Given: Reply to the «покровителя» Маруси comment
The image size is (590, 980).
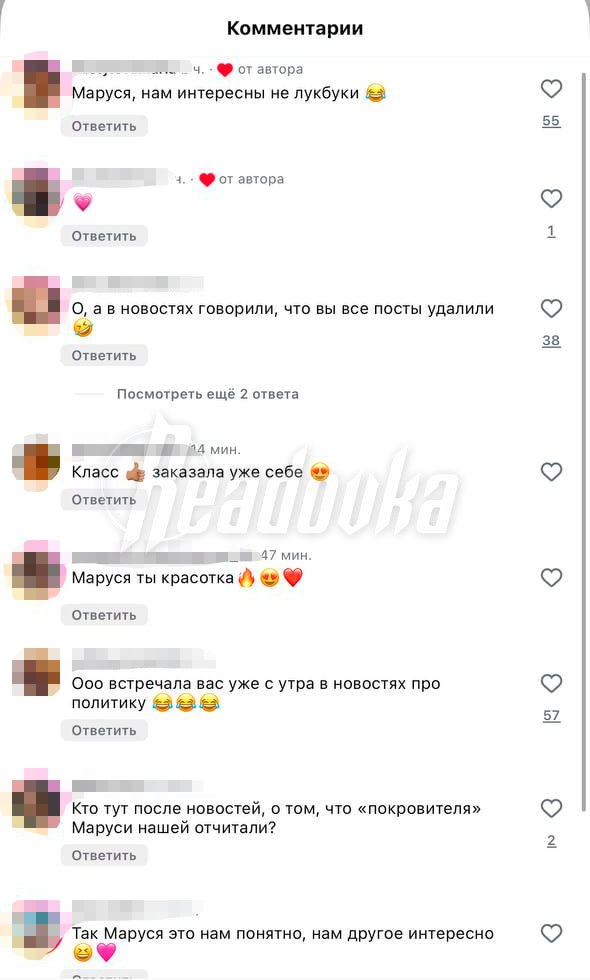Looking at the screenshot, I should pos(104,856).
